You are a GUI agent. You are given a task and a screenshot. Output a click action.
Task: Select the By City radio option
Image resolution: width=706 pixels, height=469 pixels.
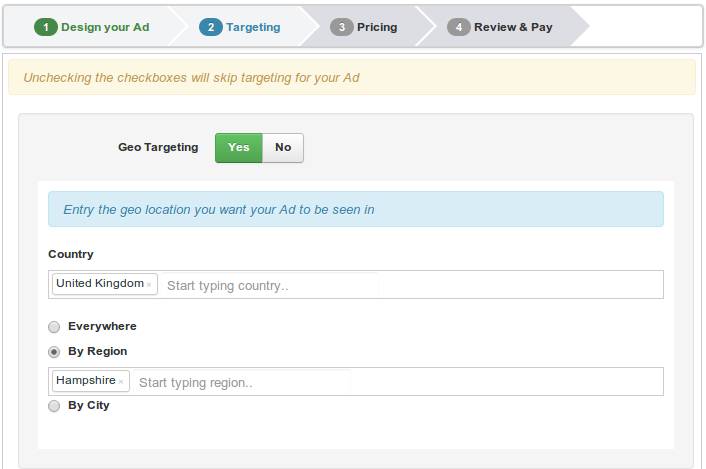pos(54,406)
